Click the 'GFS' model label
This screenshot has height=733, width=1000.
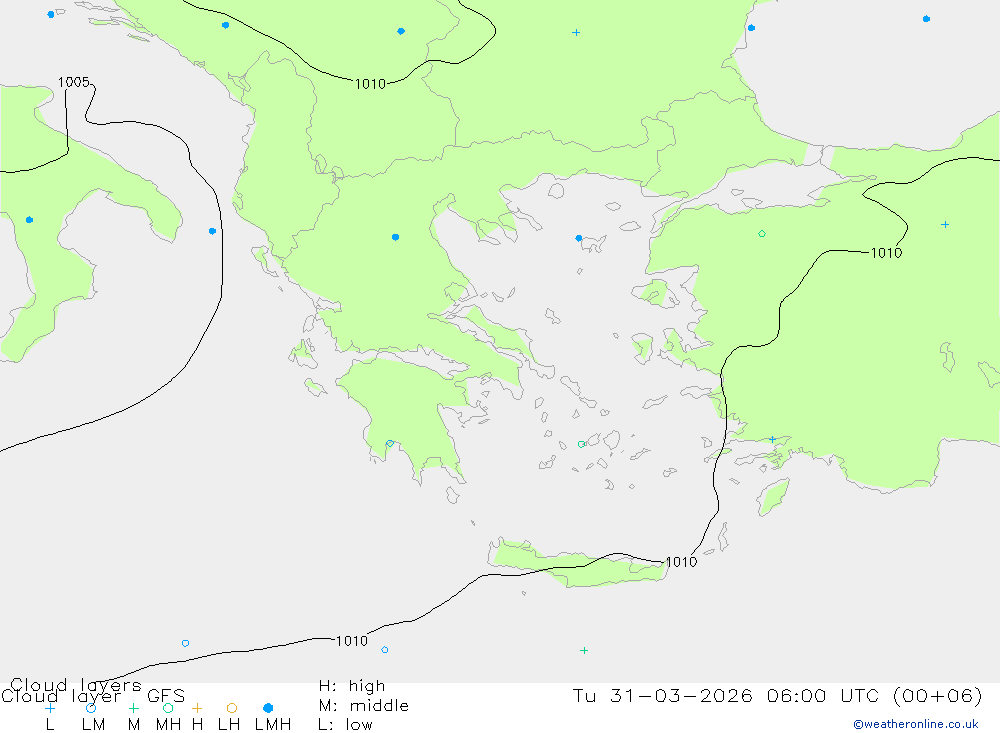(x=166, y=696)
